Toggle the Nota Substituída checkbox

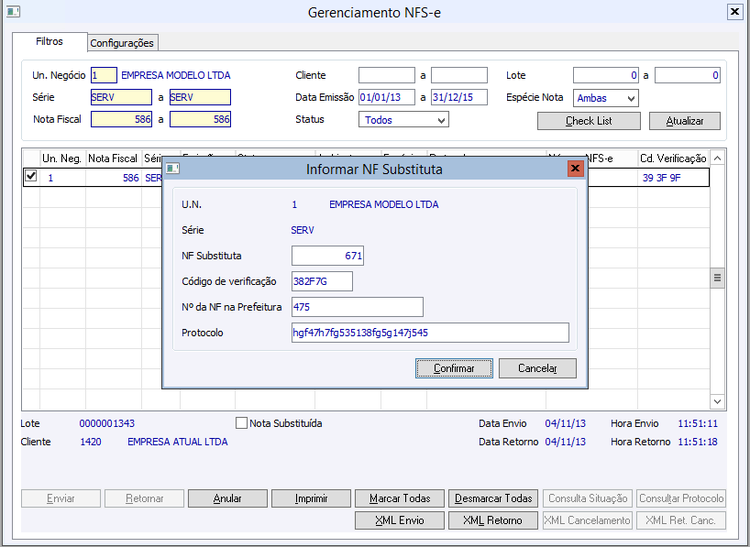click(x=242, y=423)
